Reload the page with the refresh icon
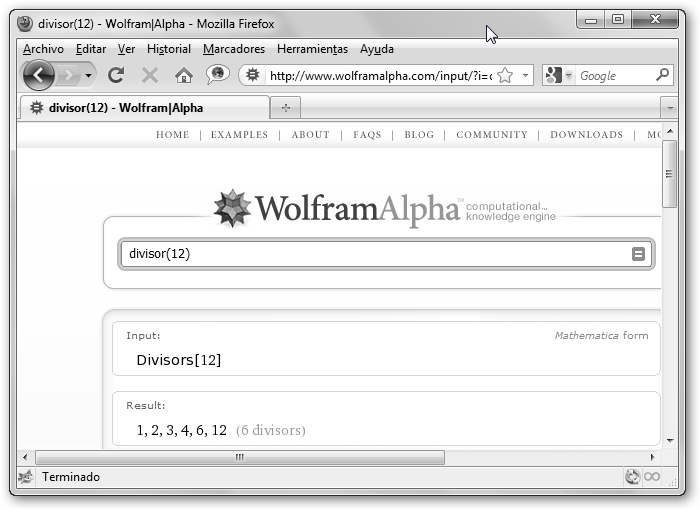 pyautogui.click(x=116, y=75)
